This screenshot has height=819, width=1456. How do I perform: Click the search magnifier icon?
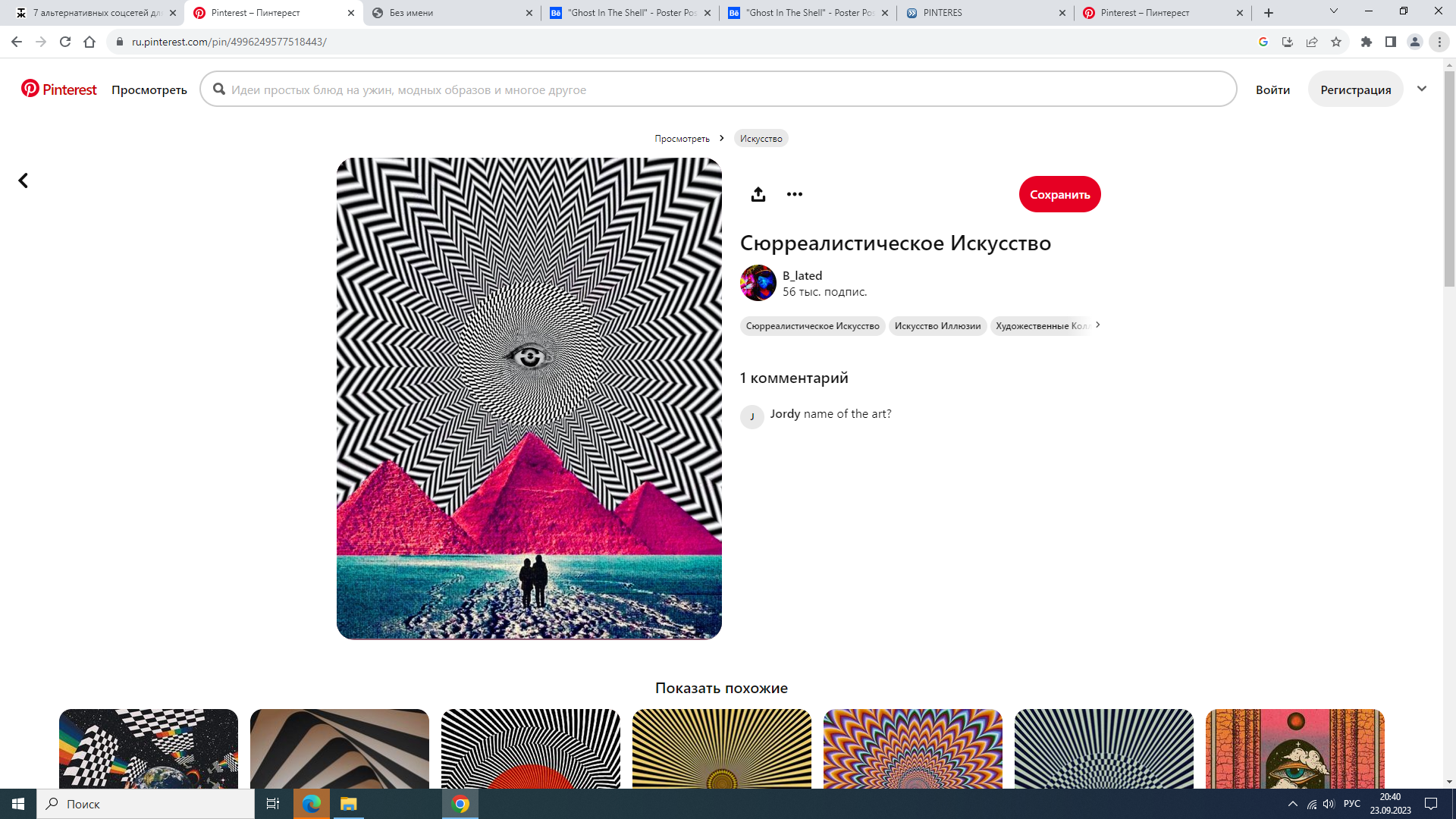[x=219, y=89]
